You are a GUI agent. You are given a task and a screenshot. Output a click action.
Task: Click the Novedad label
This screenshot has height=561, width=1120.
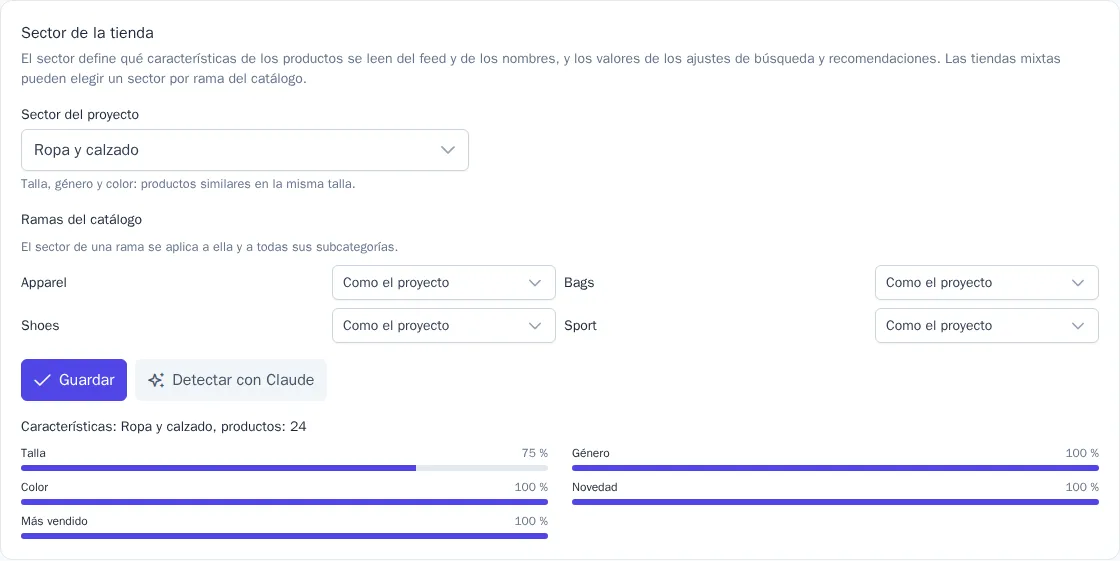pos(594,487)
